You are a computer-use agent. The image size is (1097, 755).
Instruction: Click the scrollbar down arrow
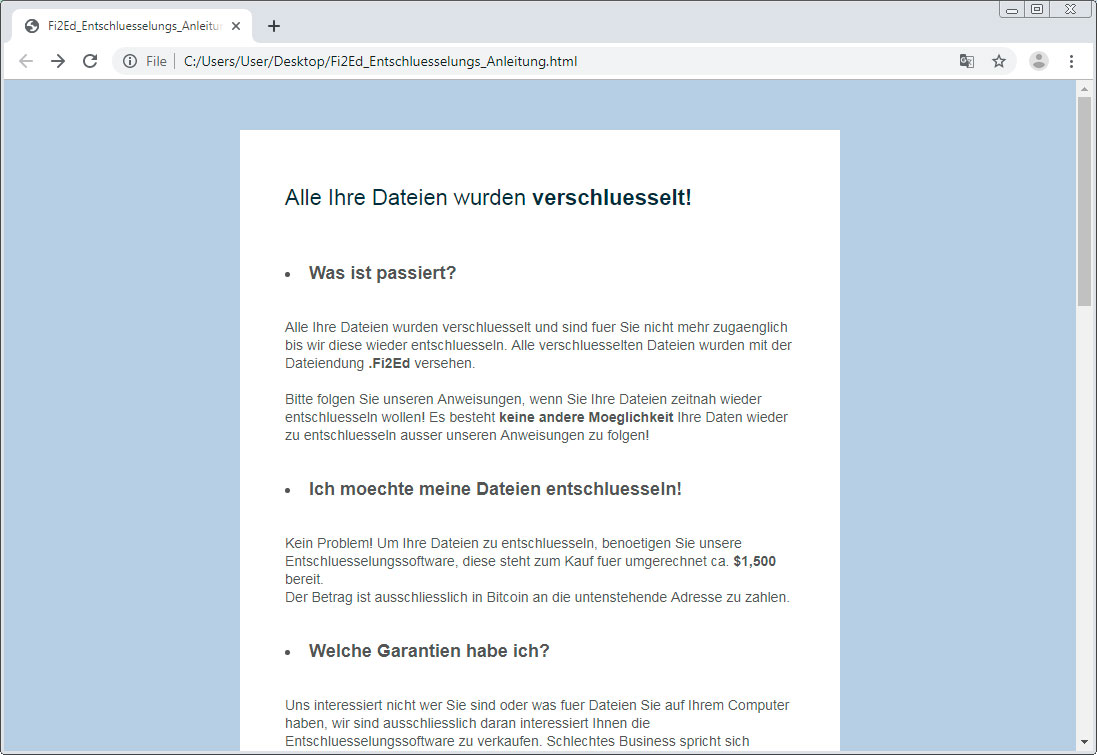point(1084,742)
